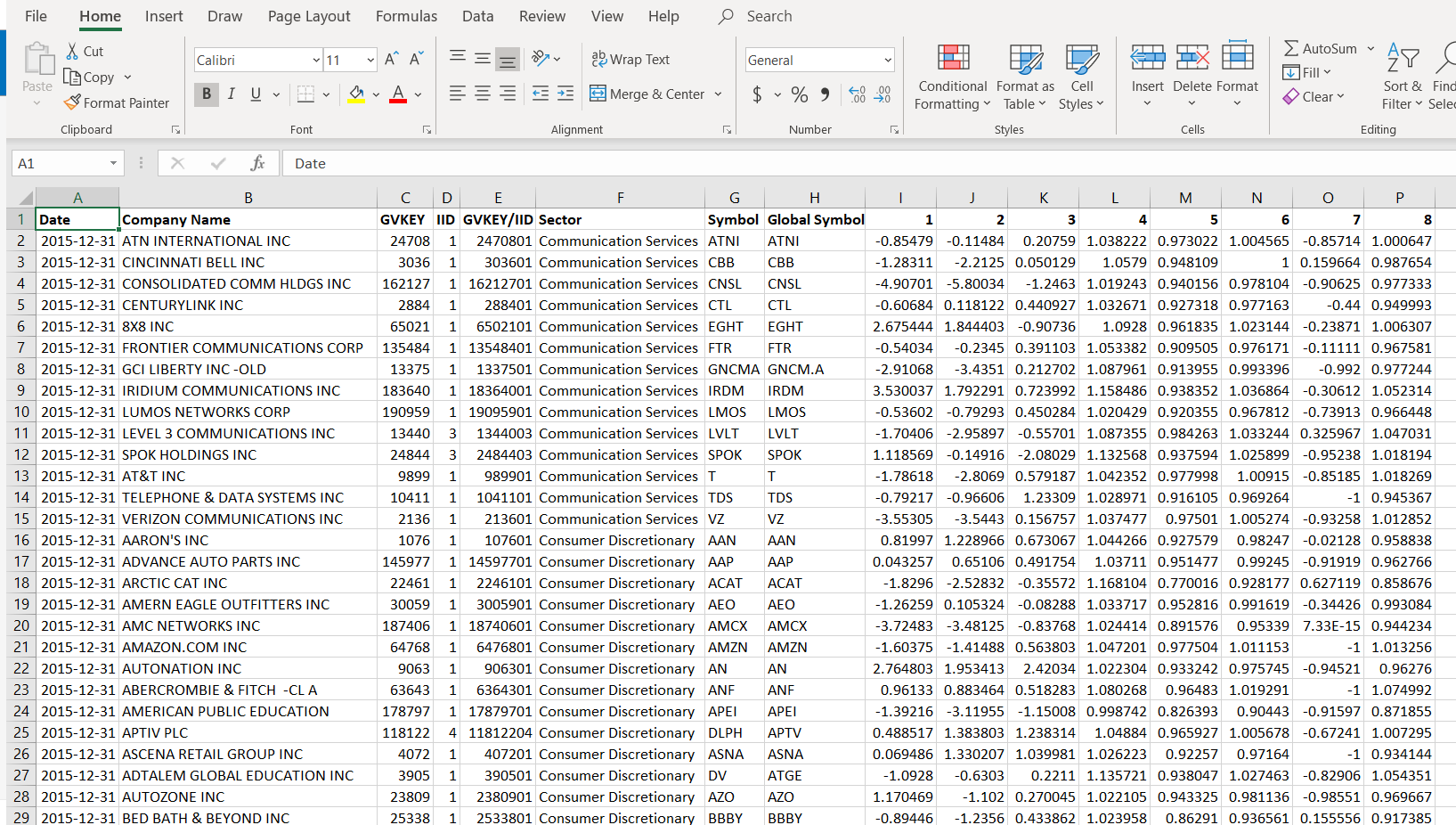Viewport: 1456px width, 825px height.
Task: Click the Orientation text angle icon
Action: coord(541,59)
